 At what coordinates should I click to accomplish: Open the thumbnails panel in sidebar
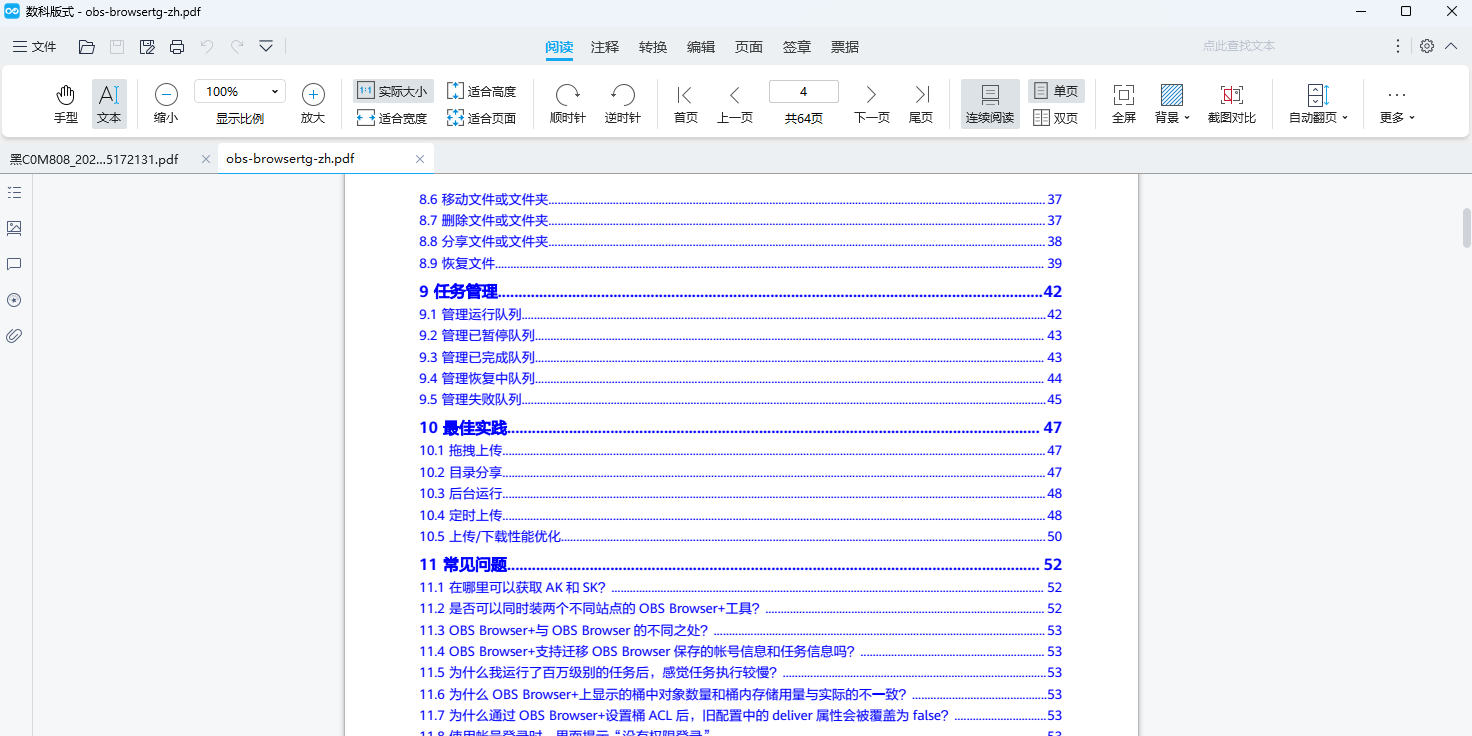tap(14, 228)
